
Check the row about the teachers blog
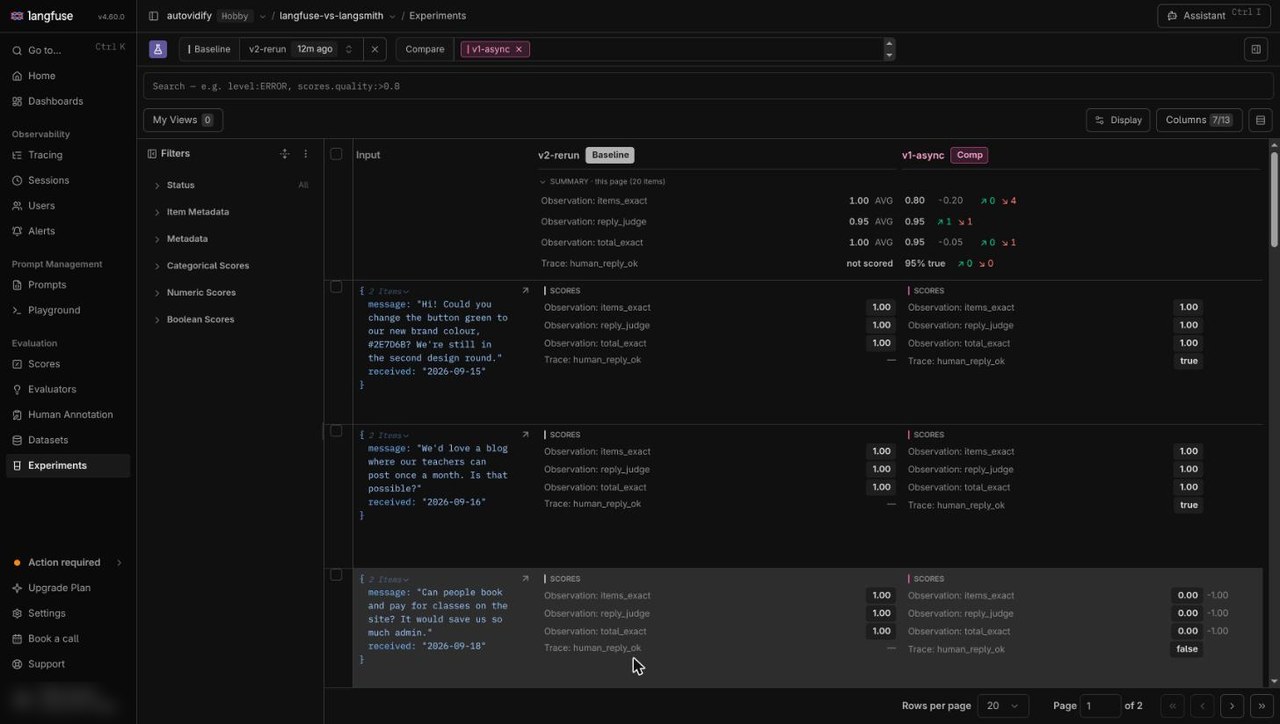point(336,431)
